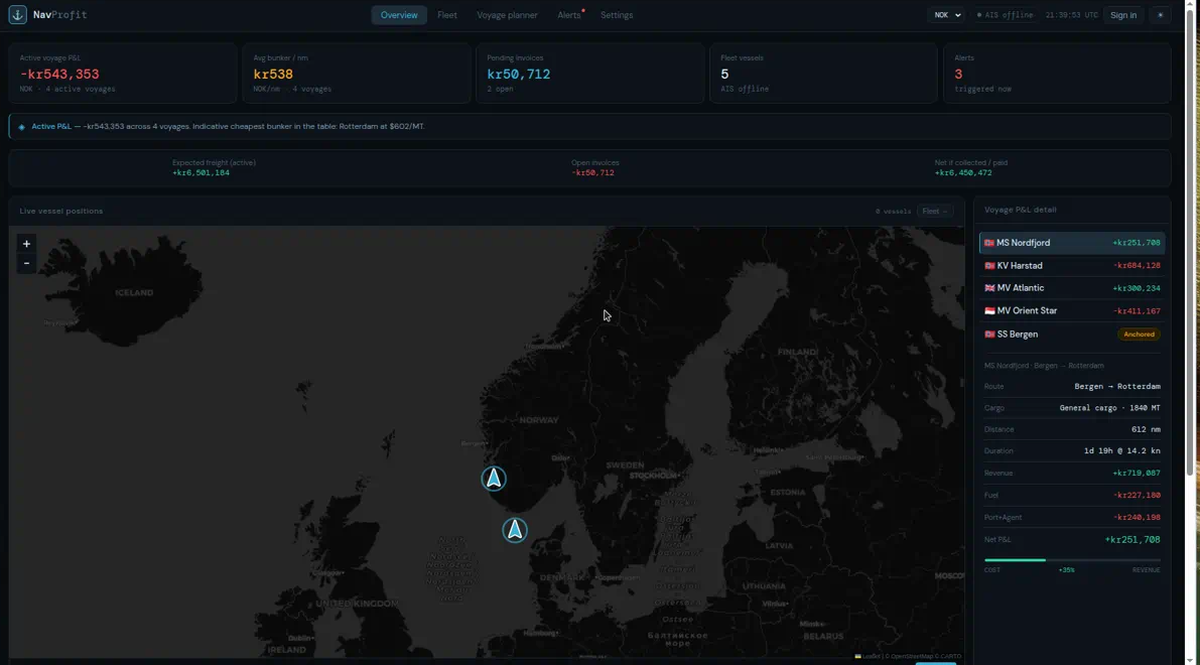Viewport: 1200px width, 665px height.
Task: Click the Revenue +kr719,087 value
Action: pyautogui.click(x=1136, y=473)
